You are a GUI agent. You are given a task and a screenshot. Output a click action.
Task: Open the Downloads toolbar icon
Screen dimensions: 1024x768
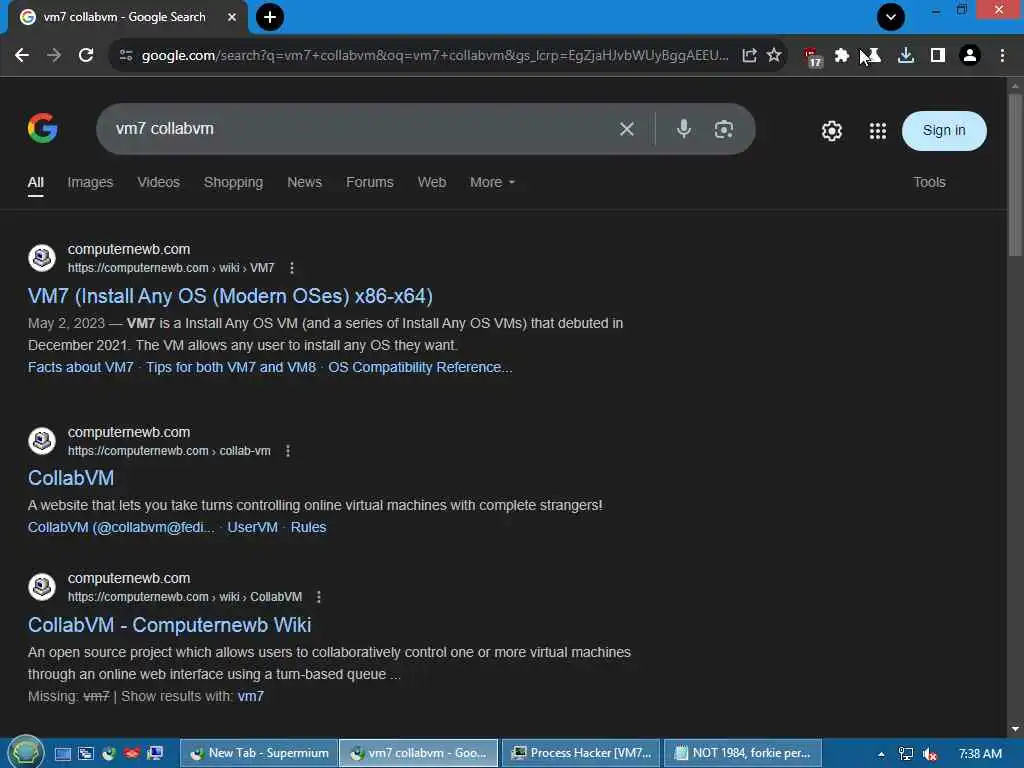point(906,56)
